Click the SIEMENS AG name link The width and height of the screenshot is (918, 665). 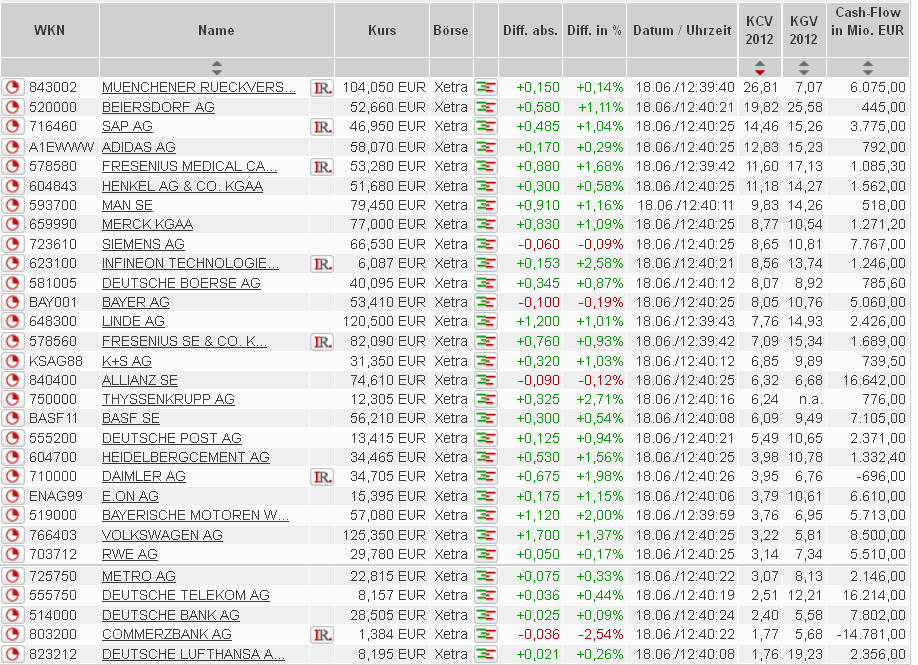click(143, 244)
